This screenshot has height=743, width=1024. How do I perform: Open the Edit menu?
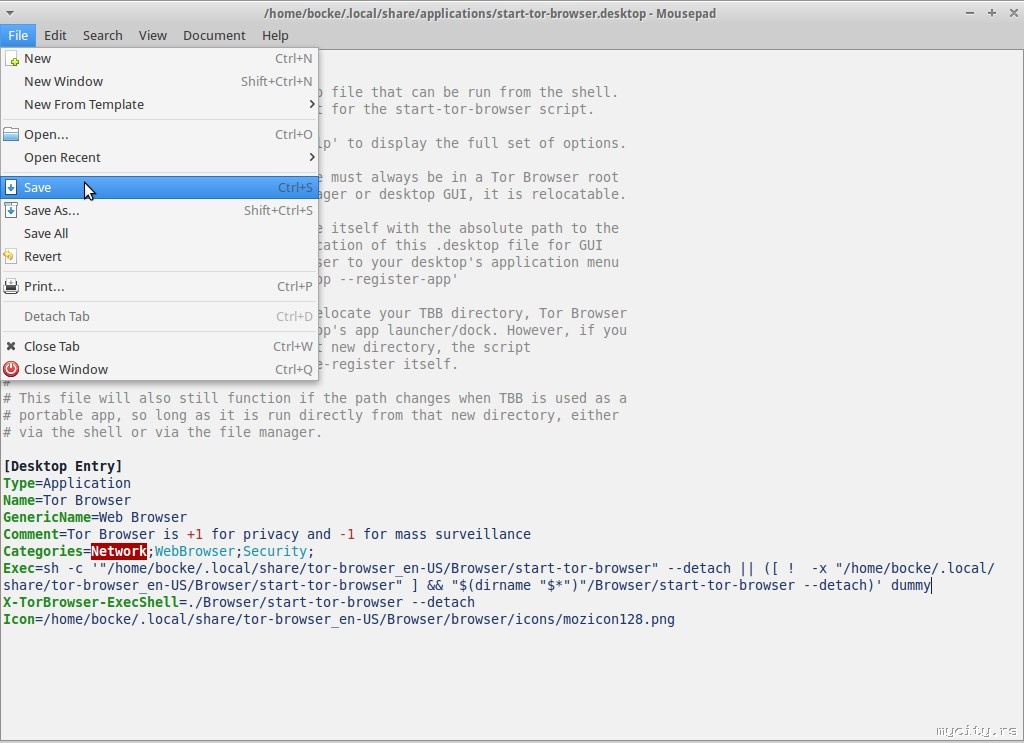point(56,35)
